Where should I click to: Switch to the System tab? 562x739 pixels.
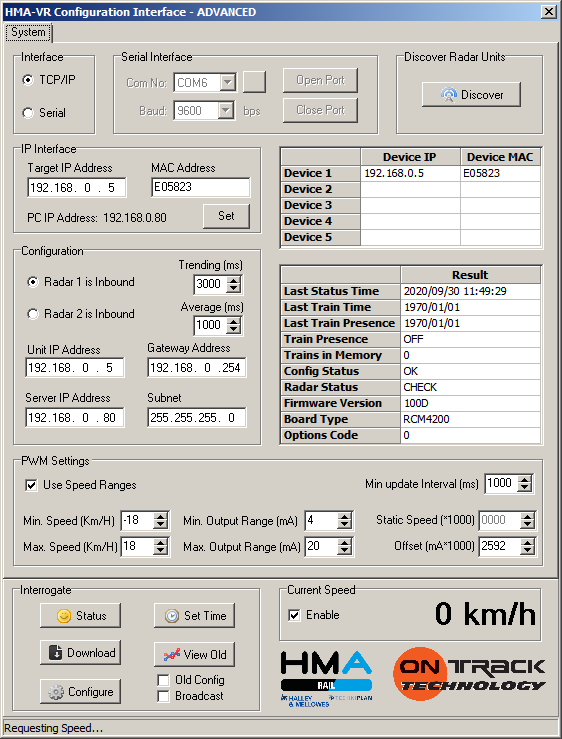pyautogui.click(x=28, y=32)
